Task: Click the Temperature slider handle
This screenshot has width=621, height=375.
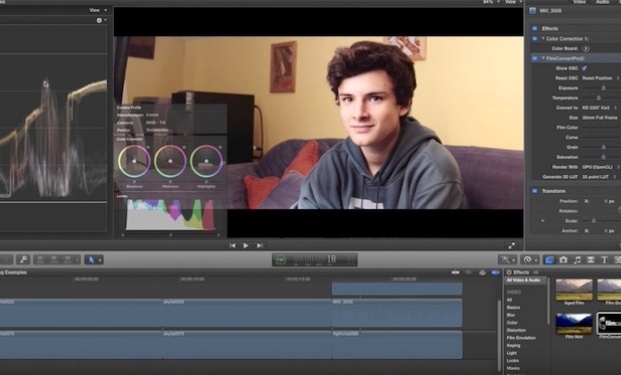Action: click(598, 98)
